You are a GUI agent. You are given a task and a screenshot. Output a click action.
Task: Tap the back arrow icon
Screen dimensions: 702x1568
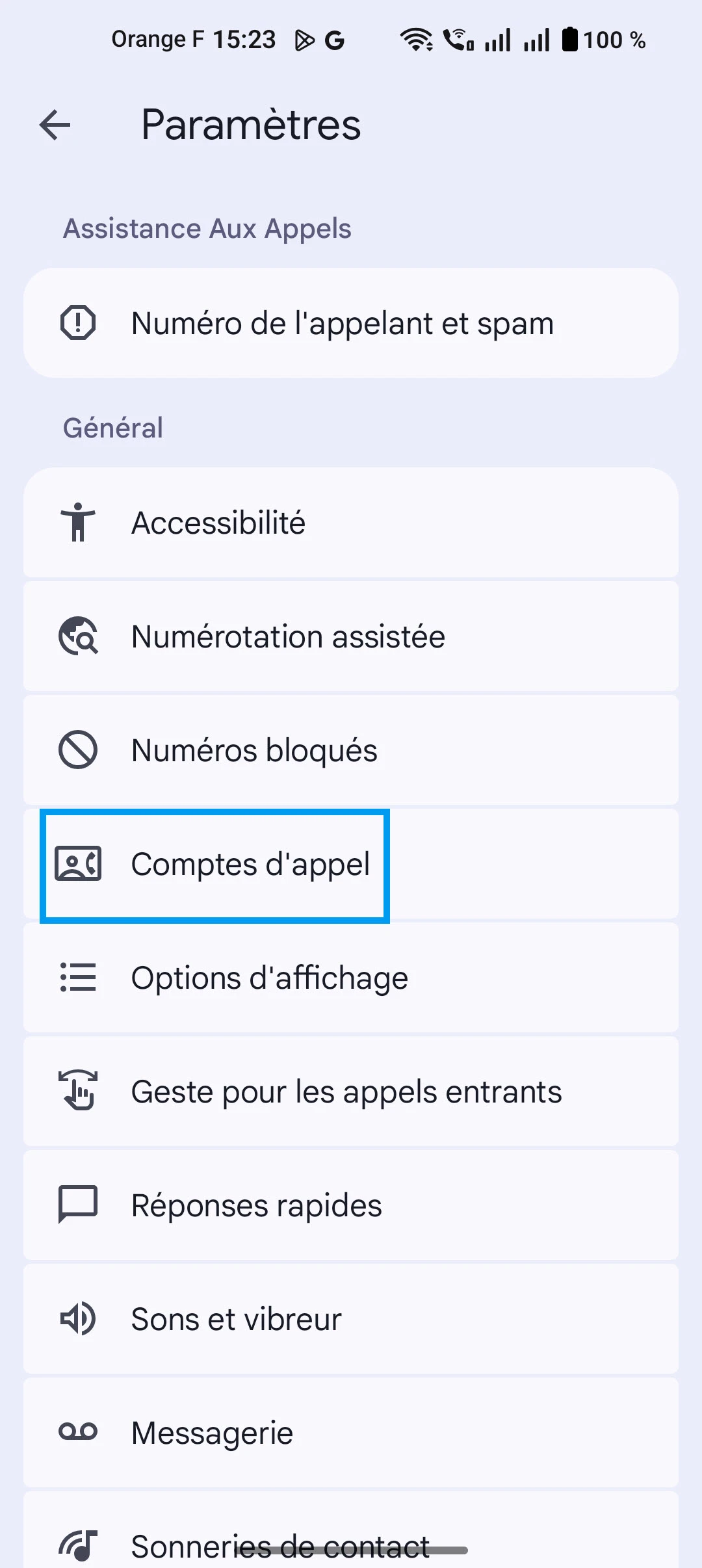click(55, 125)
